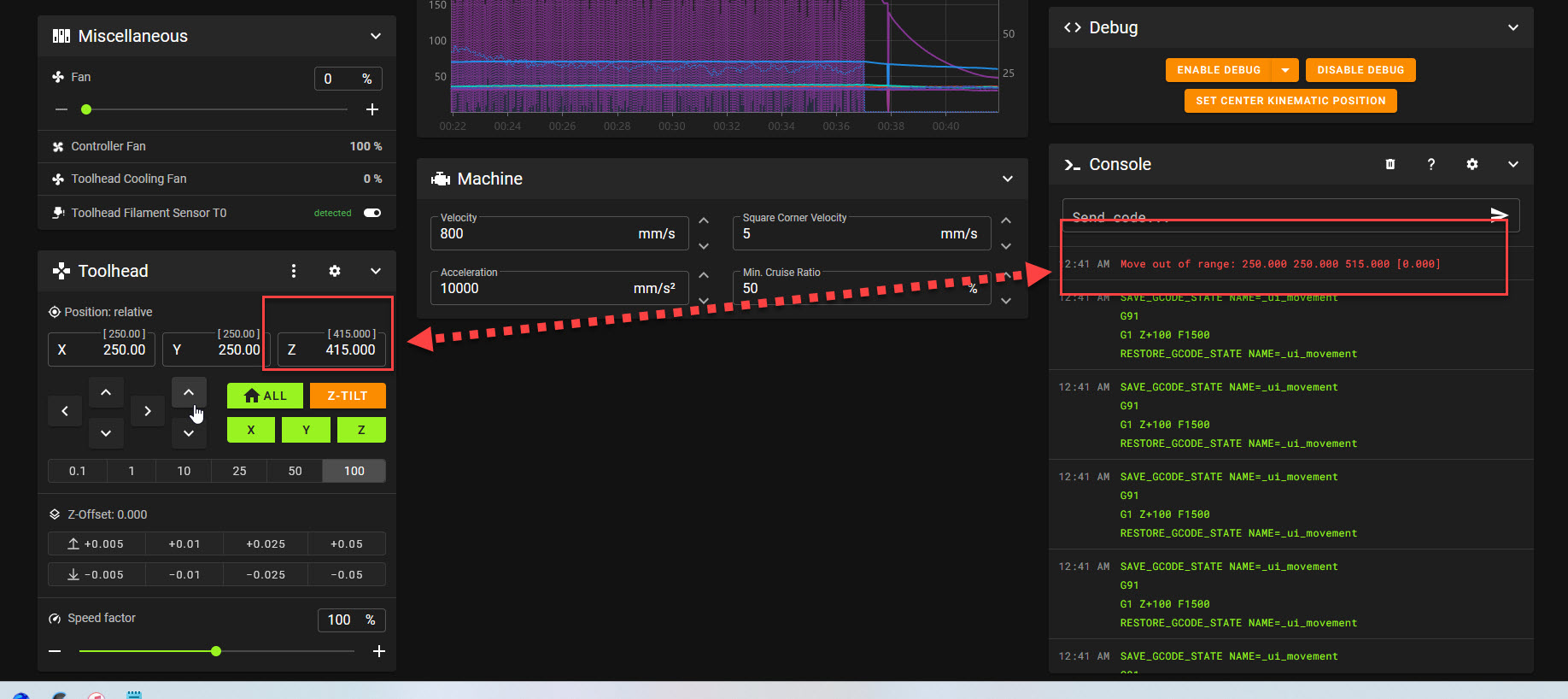
Task: Select the 50 step distance
Action: tap(295, 471)
